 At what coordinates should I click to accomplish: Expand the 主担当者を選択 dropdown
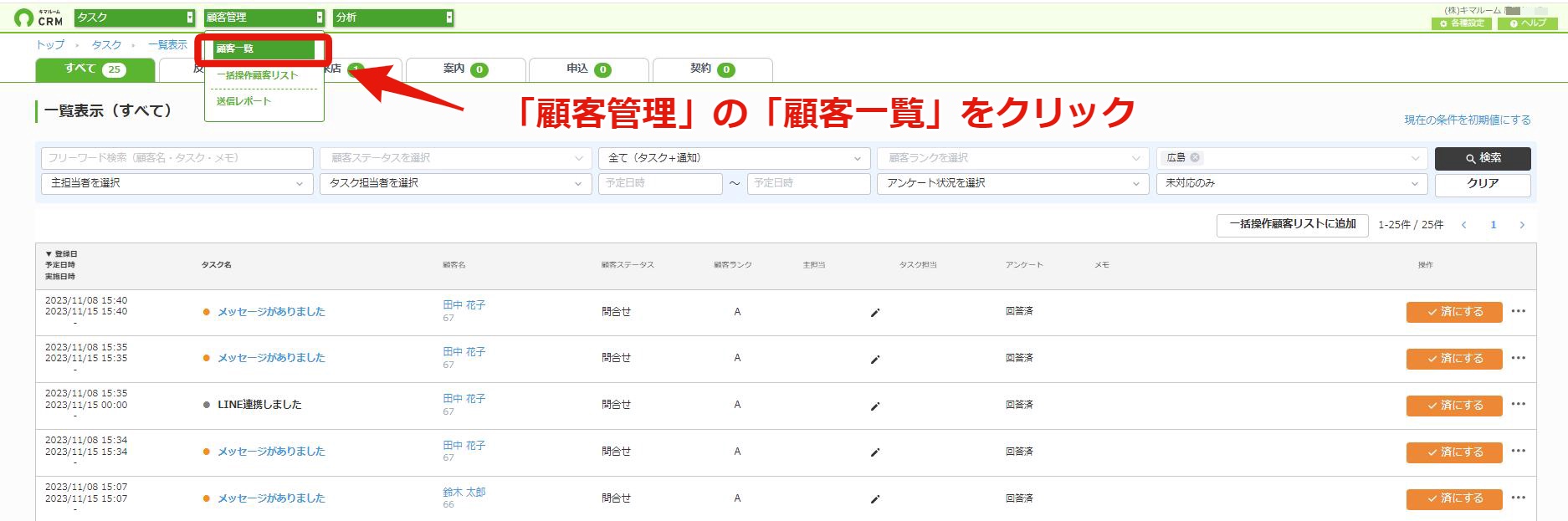point(177,183)
